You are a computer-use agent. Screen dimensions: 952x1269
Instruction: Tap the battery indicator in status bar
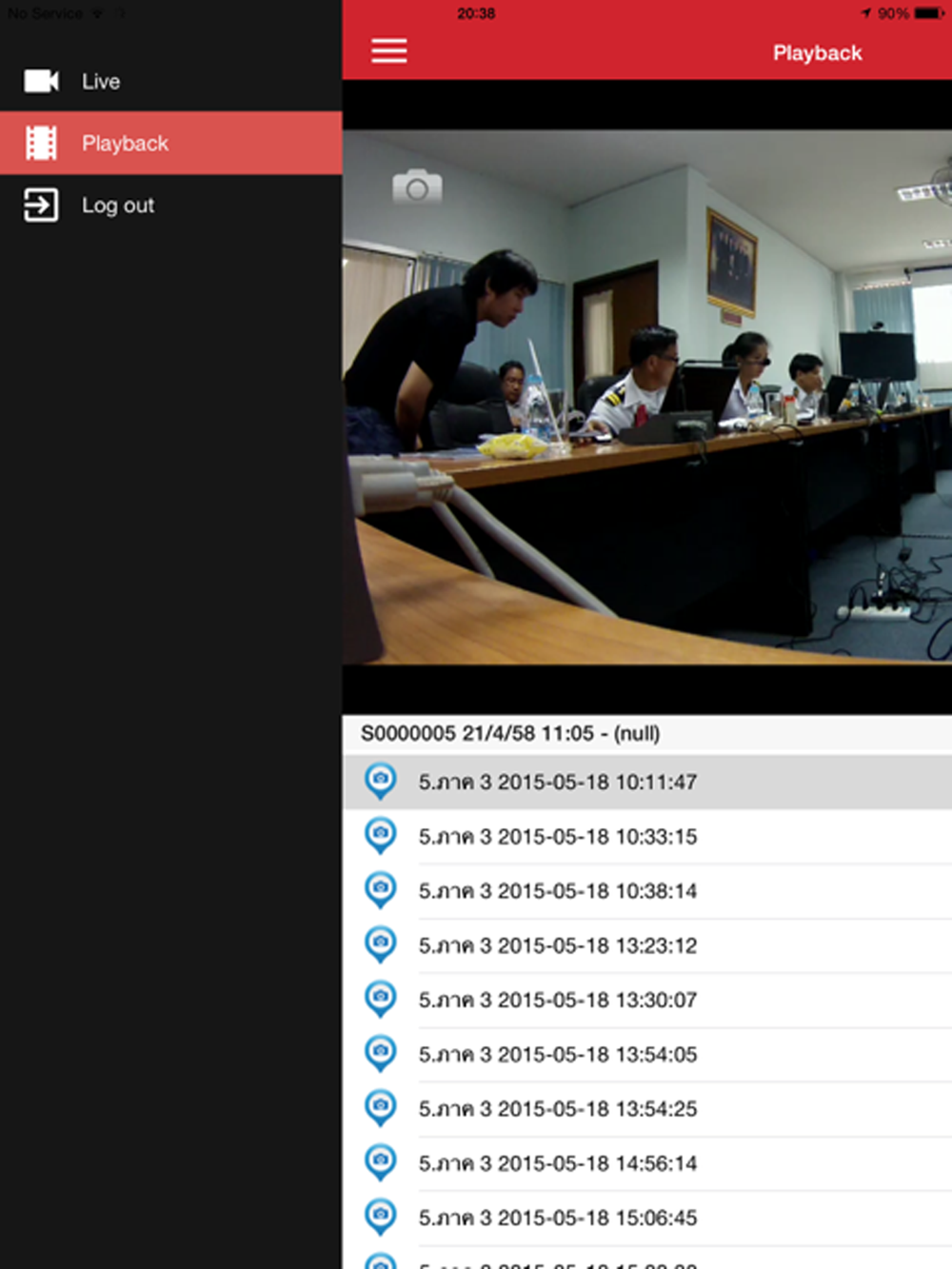tap(928, 13)
